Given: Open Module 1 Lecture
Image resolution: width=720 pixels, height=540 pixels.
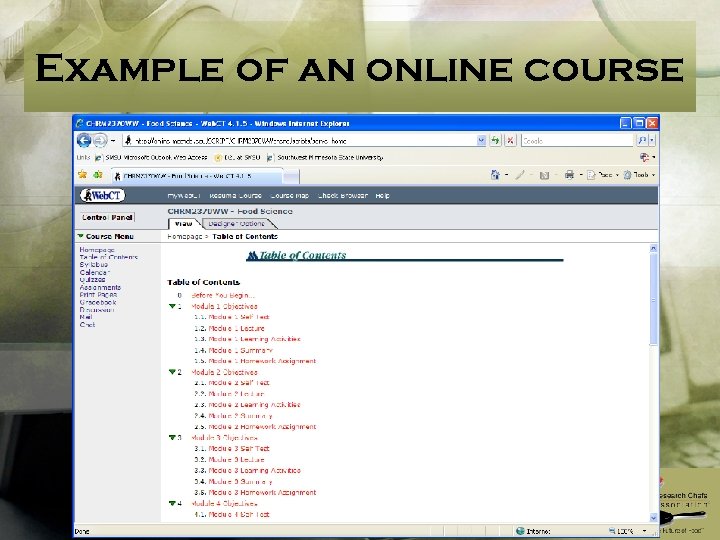Looking at the screenshot, I should [236, 328].
